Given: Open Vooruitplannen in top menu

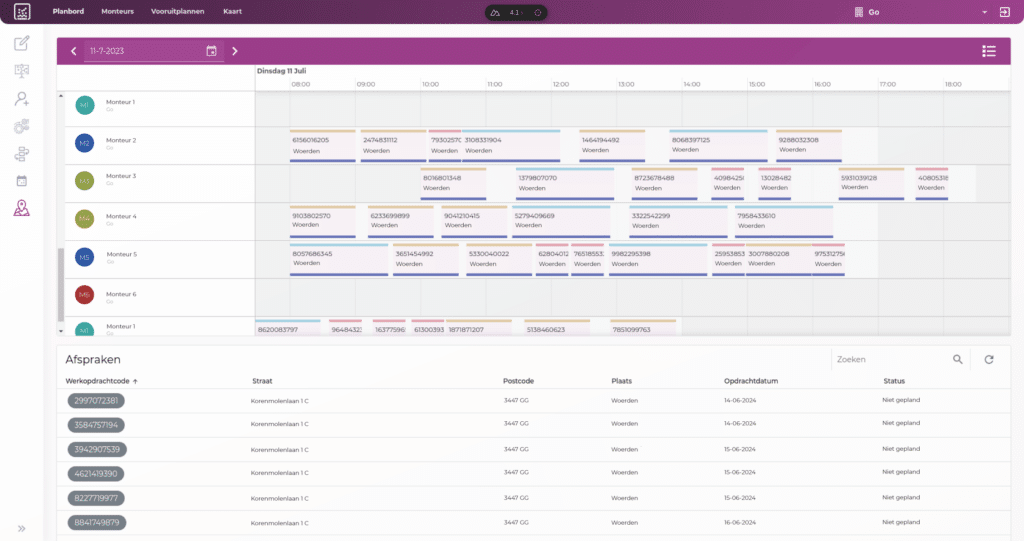Looking at the screenshot, I should point(178,12).
